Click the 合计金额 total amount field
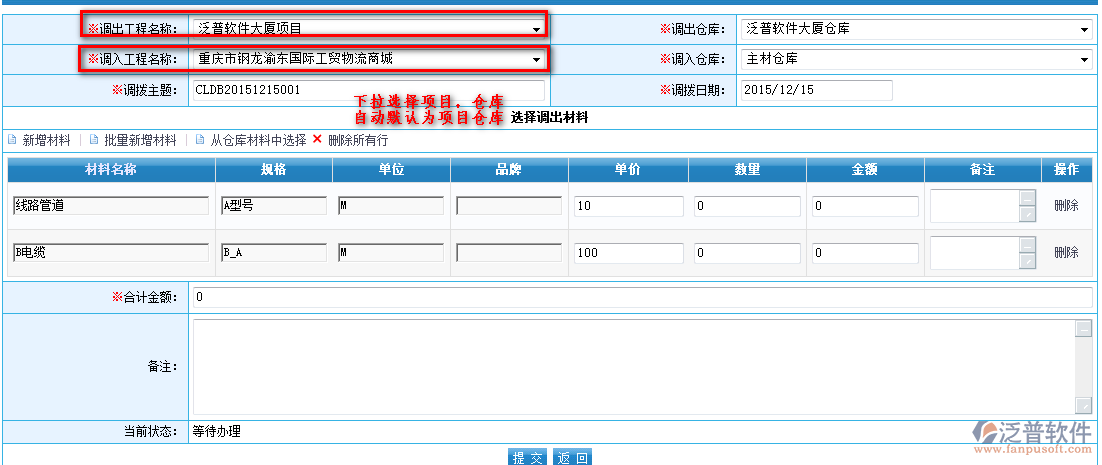 pyautogui.click(x=642, y=298)
